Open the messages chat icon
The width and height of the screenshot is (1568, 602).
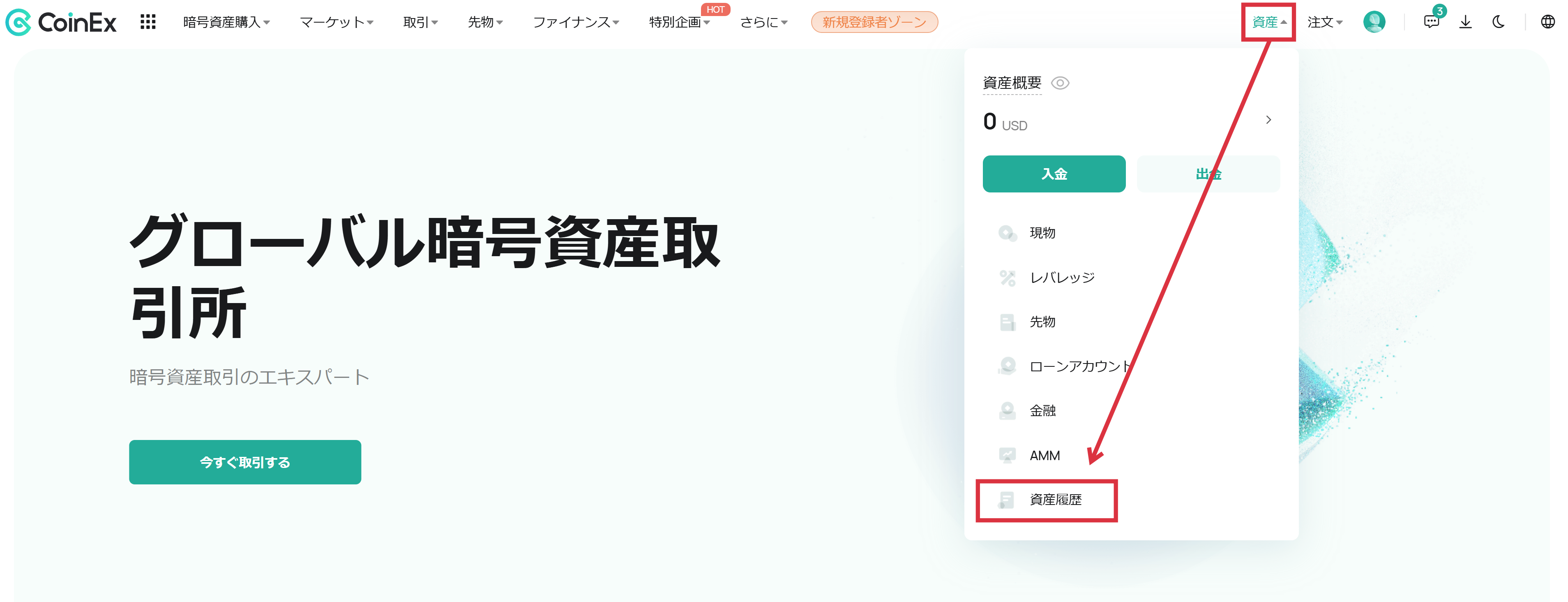pyautogui.click(x=1431, y=22)
